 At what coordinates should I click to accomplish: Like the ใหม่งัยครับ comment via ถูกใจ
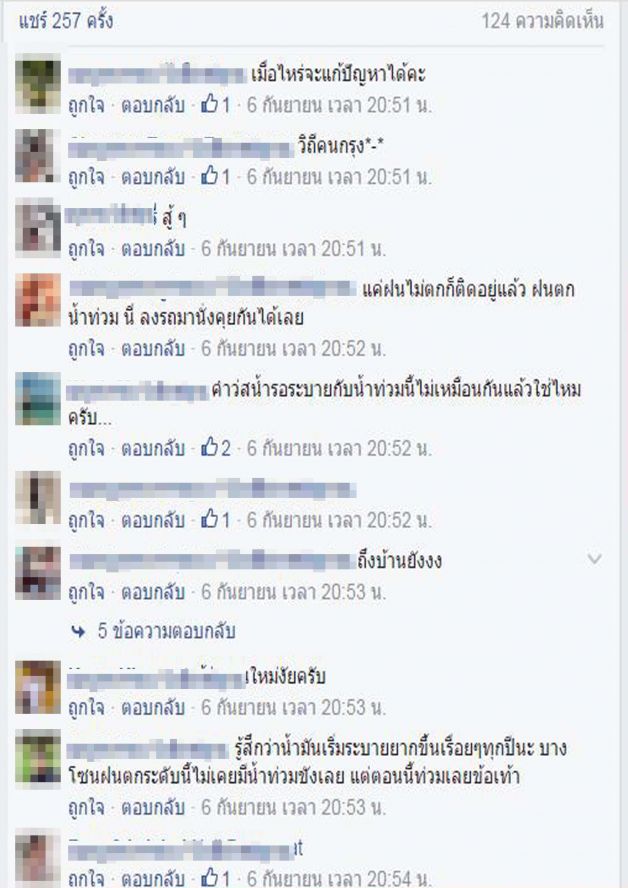pos(86,707)
